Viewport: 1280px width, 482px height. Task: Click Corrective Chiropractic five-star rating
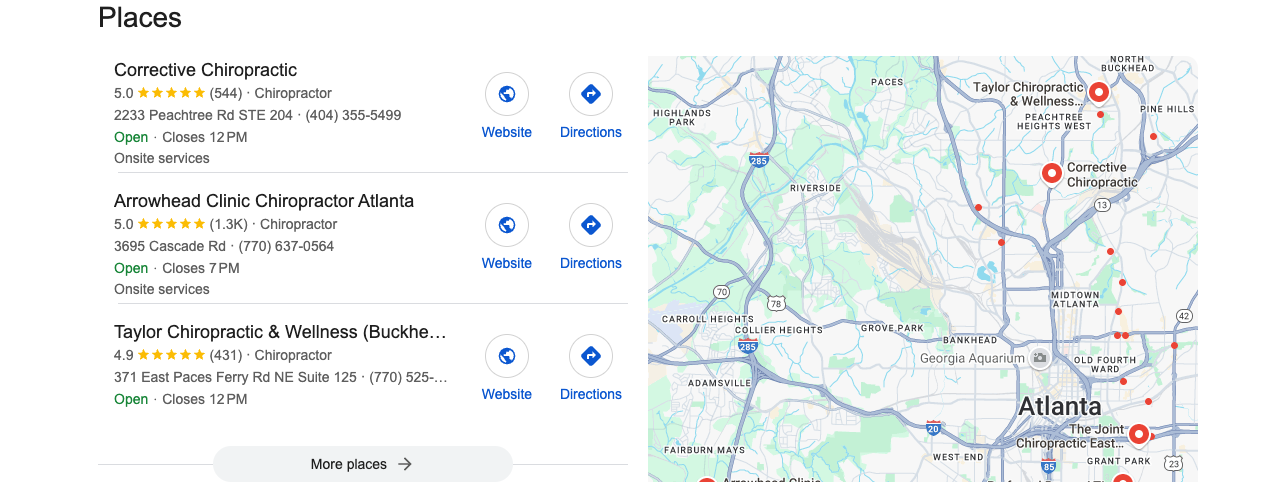[171, 93]
